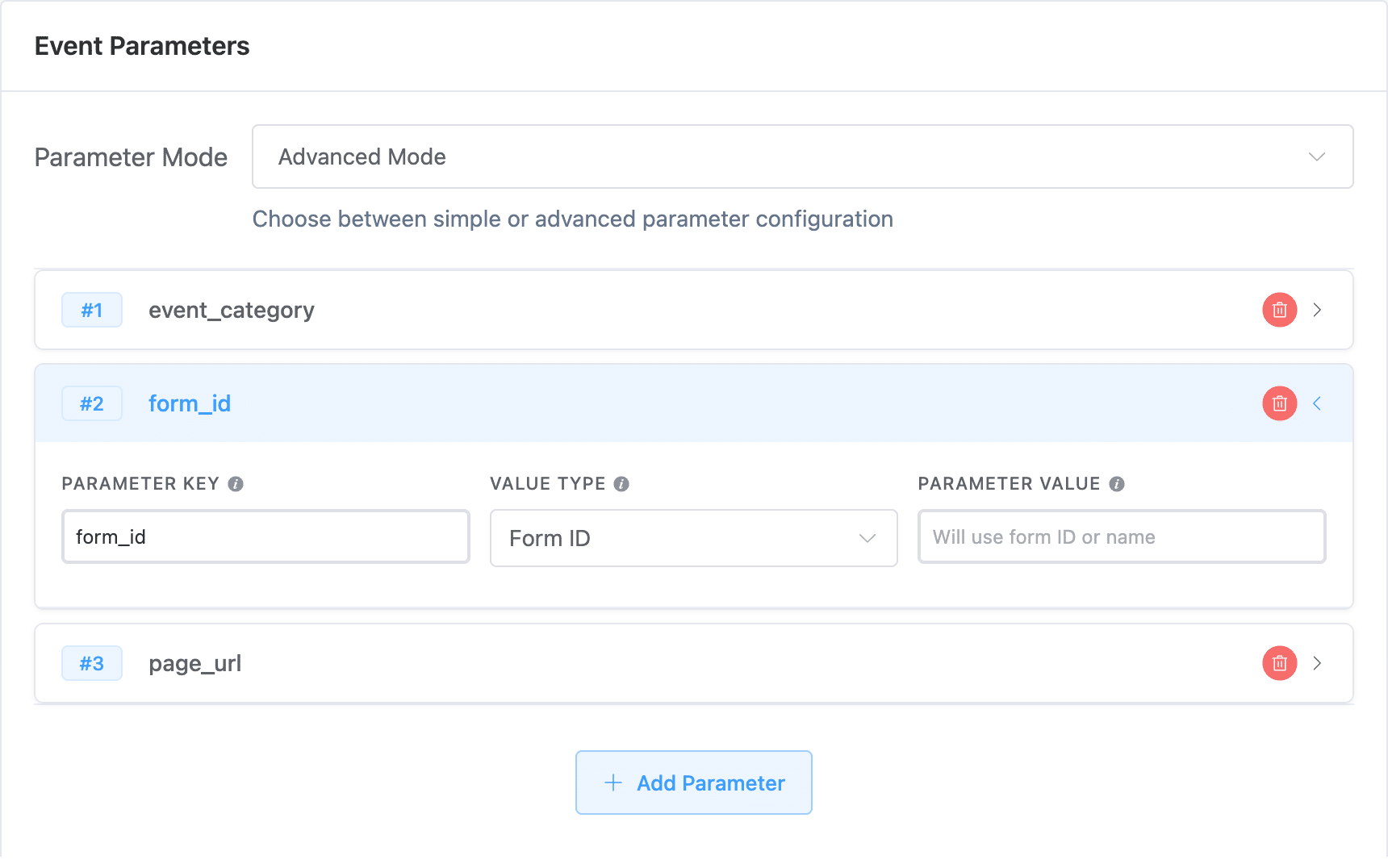Select the form_id Parameter Key field

(265, 536)
